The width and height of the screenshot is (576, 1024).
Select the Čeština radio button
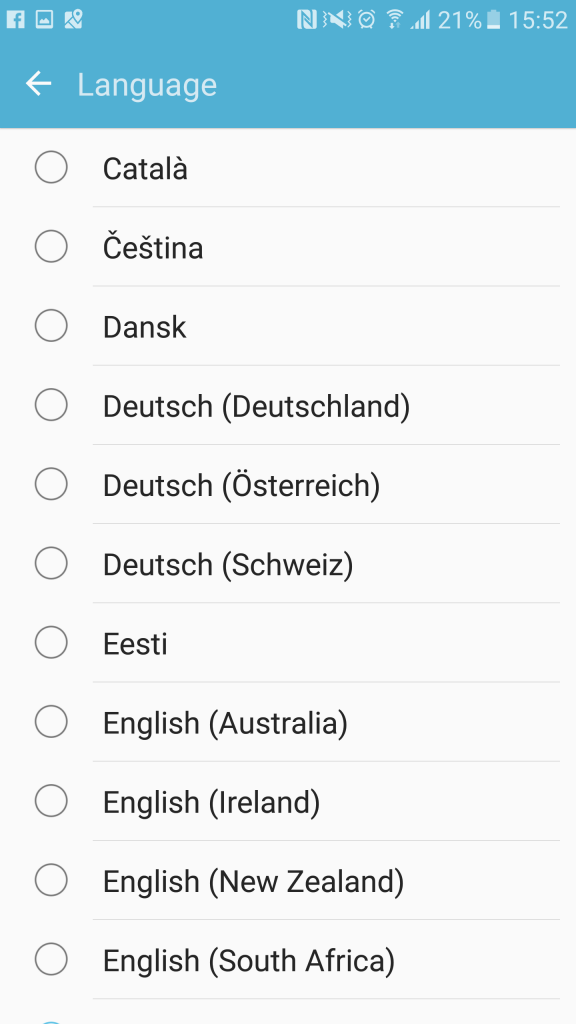[x=51, y=246]
